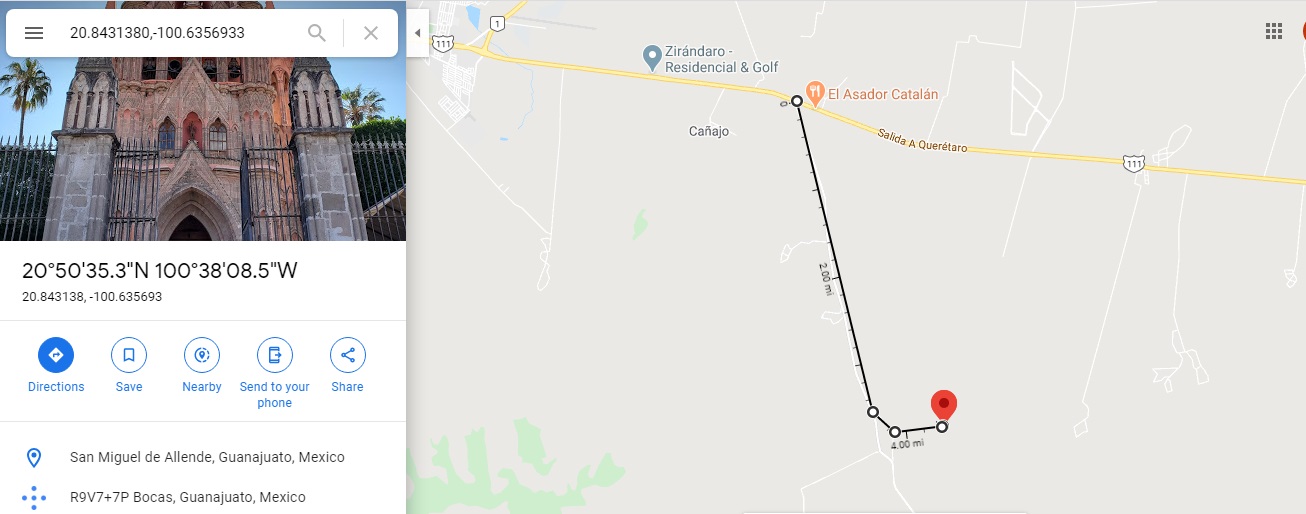
Task: Click the El Asador Catalán restaurant marker
Action: click(x=815, y=93)
